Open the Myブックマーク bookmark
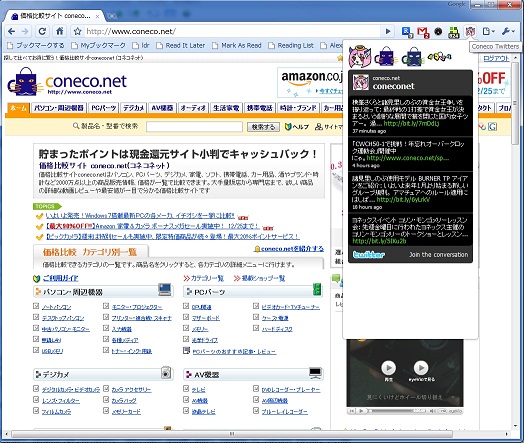The height and width of the screenshot is (443, 524). pos(99,45)
